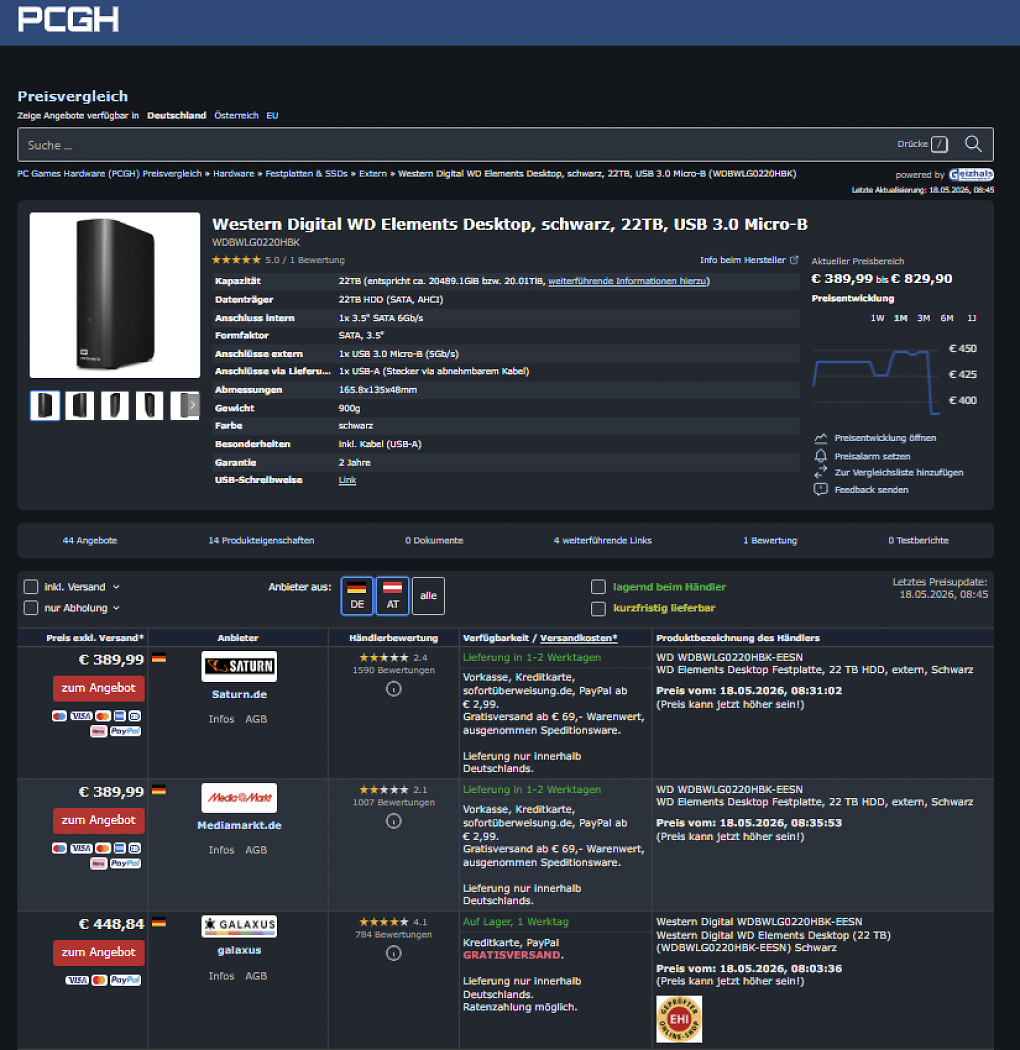Select the DE flag vendor filter
The image size is (1020, 1050).
pos(357,596)
